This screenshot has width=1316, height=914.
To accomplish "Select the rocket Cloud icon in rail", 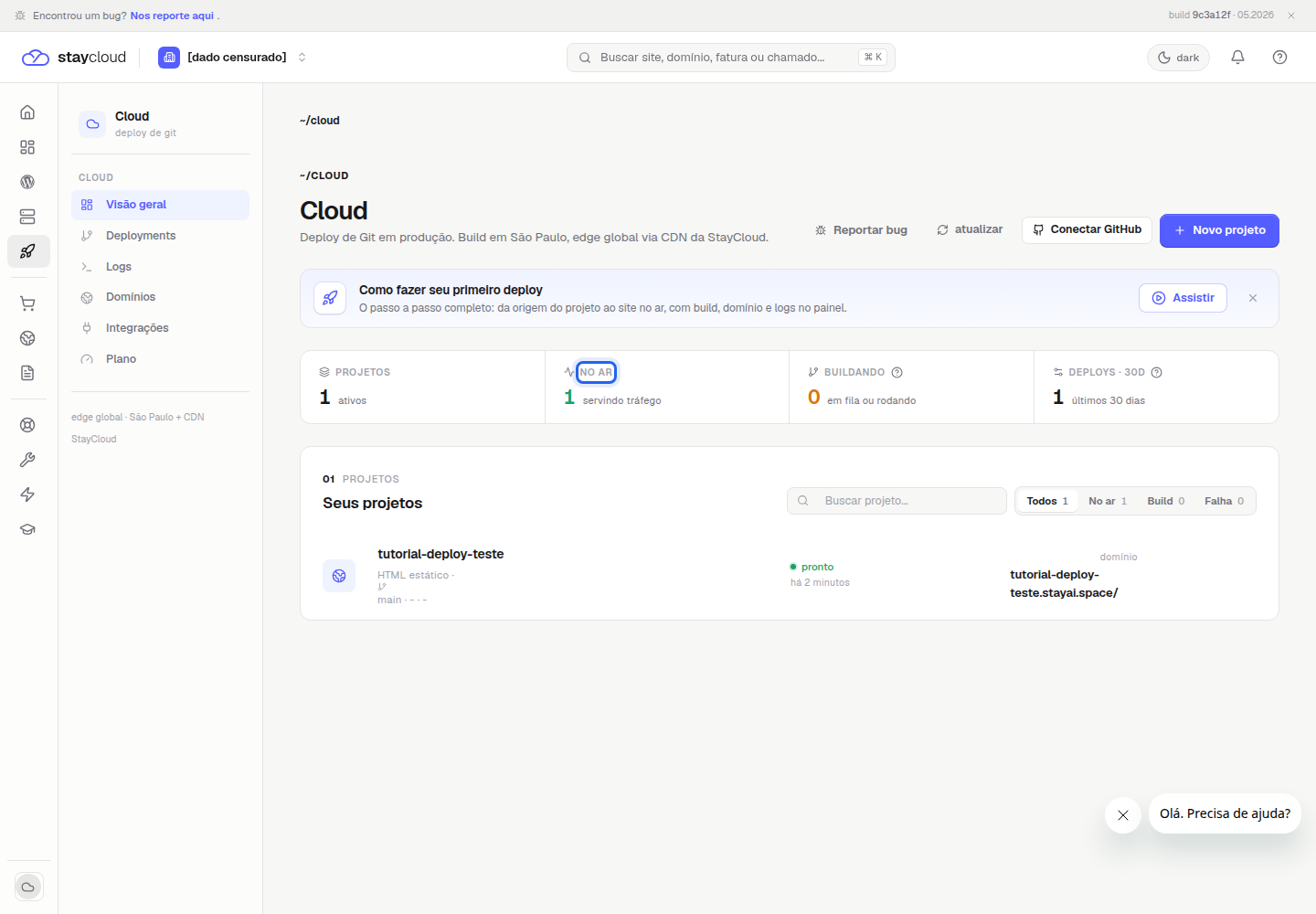I will pos(28,251).
